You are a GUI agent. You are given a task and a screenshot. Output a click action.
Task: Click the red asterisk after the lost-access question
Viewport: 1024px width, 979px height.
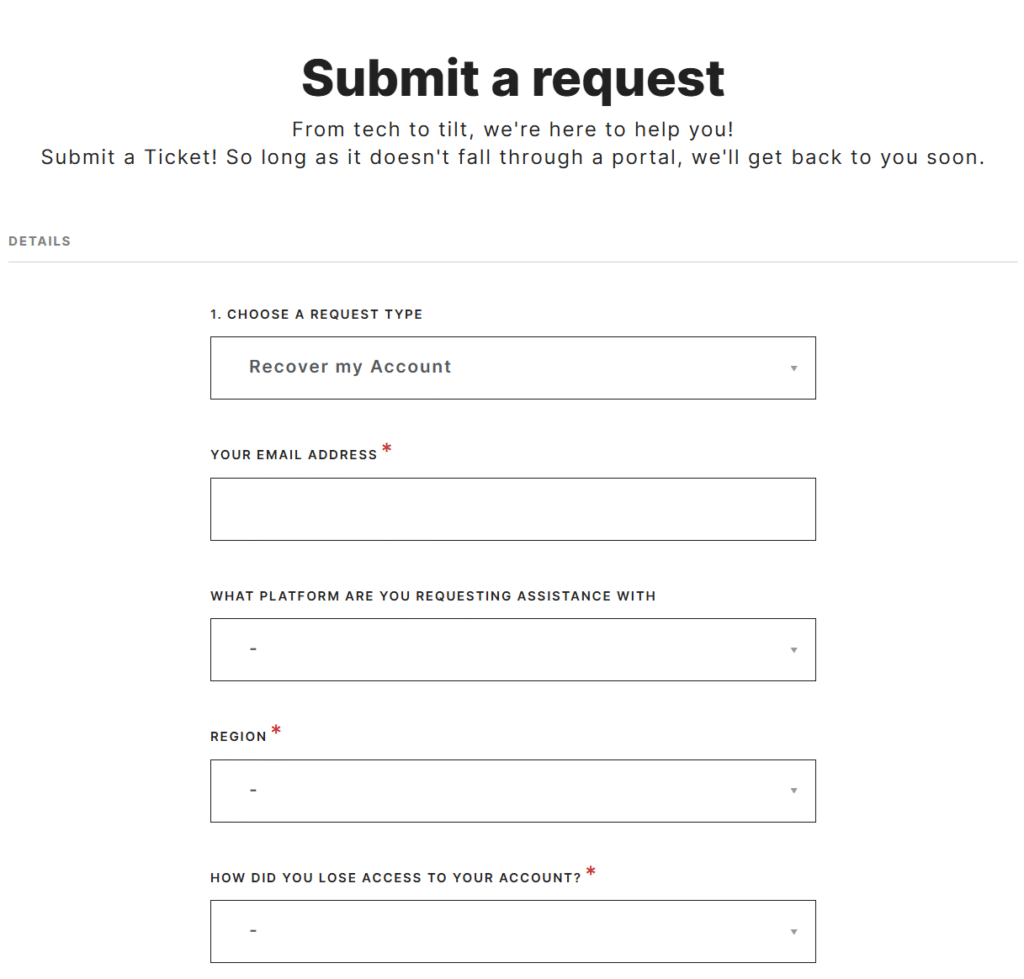click(591, 873)
